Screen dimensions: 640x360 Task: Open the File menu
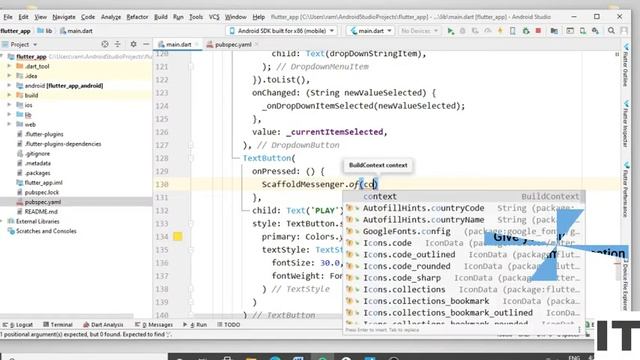8,17
